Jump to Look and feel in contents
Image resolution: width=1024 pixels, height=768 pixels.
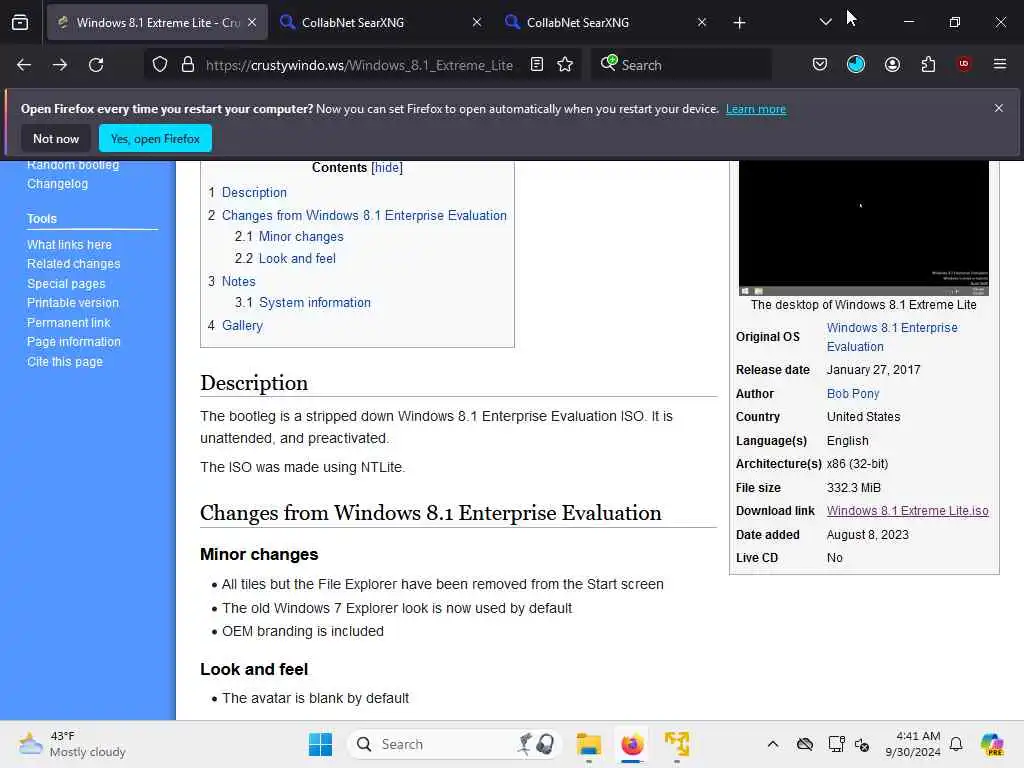click(297, 259)
